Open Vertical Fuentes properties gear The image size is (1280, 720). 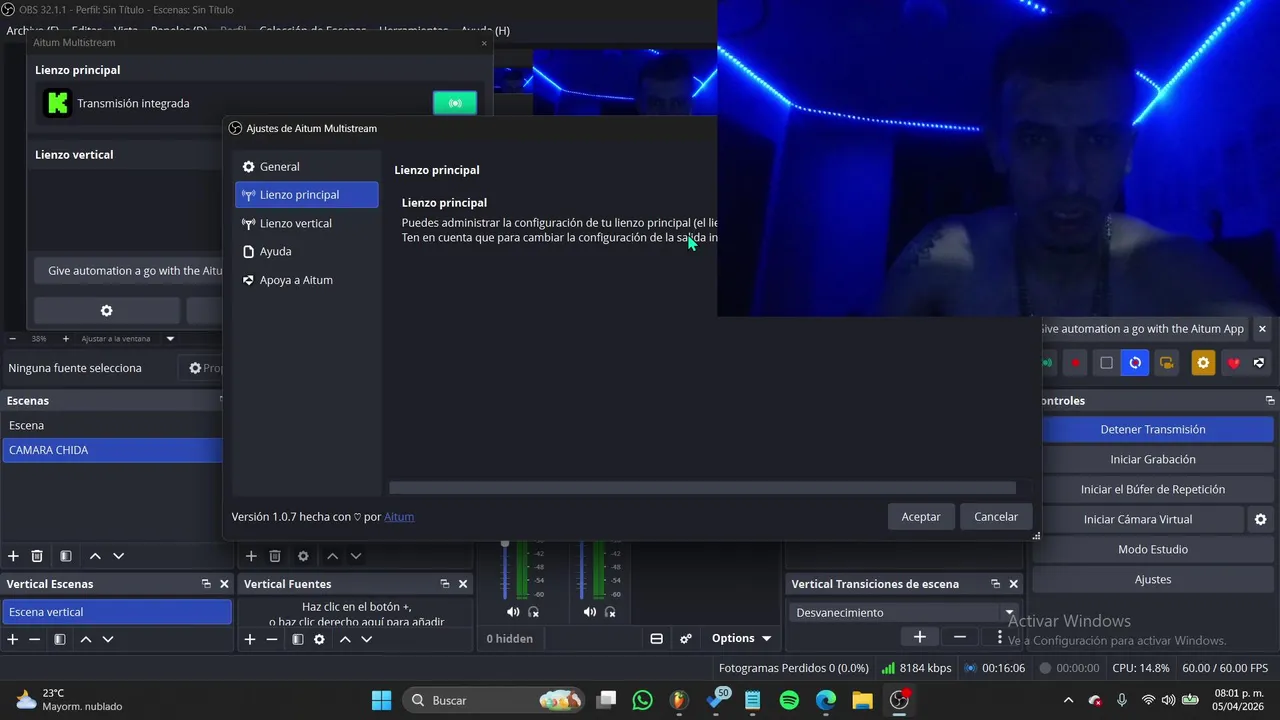tap(319, 639)
